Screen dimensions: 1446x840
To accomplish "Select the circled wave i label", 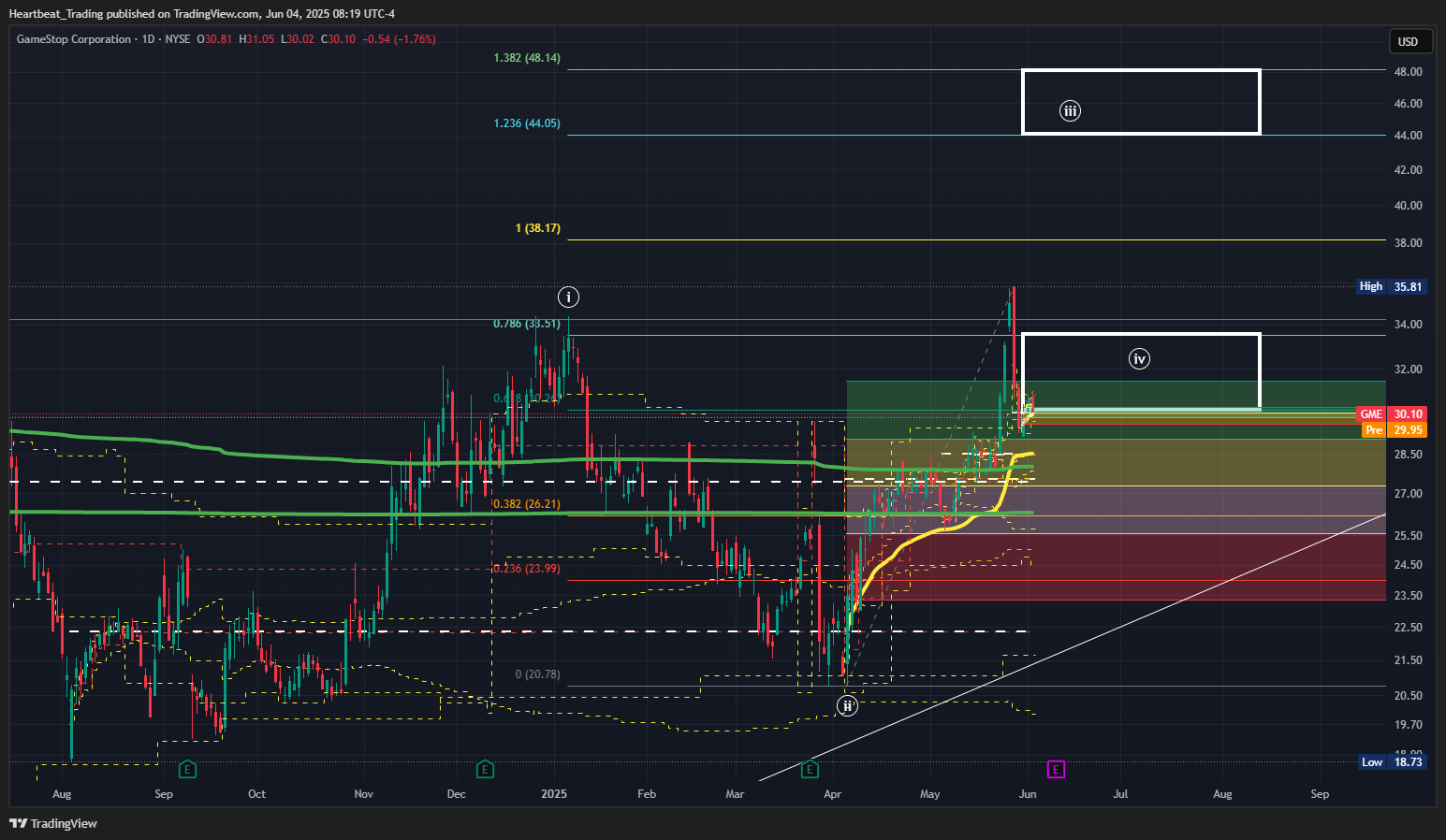I will click(x=568, y=297).
